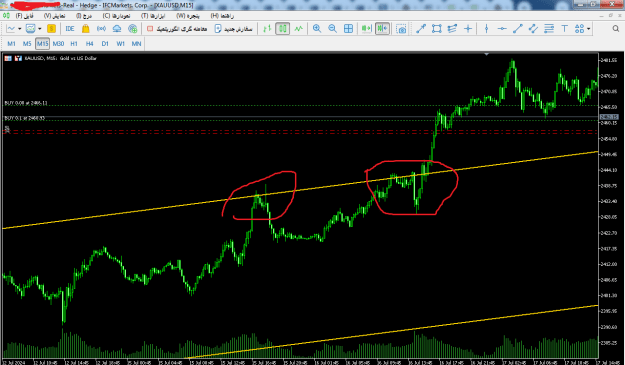
Task: Open the search magnifier icon
Action: tap(616, 29)
